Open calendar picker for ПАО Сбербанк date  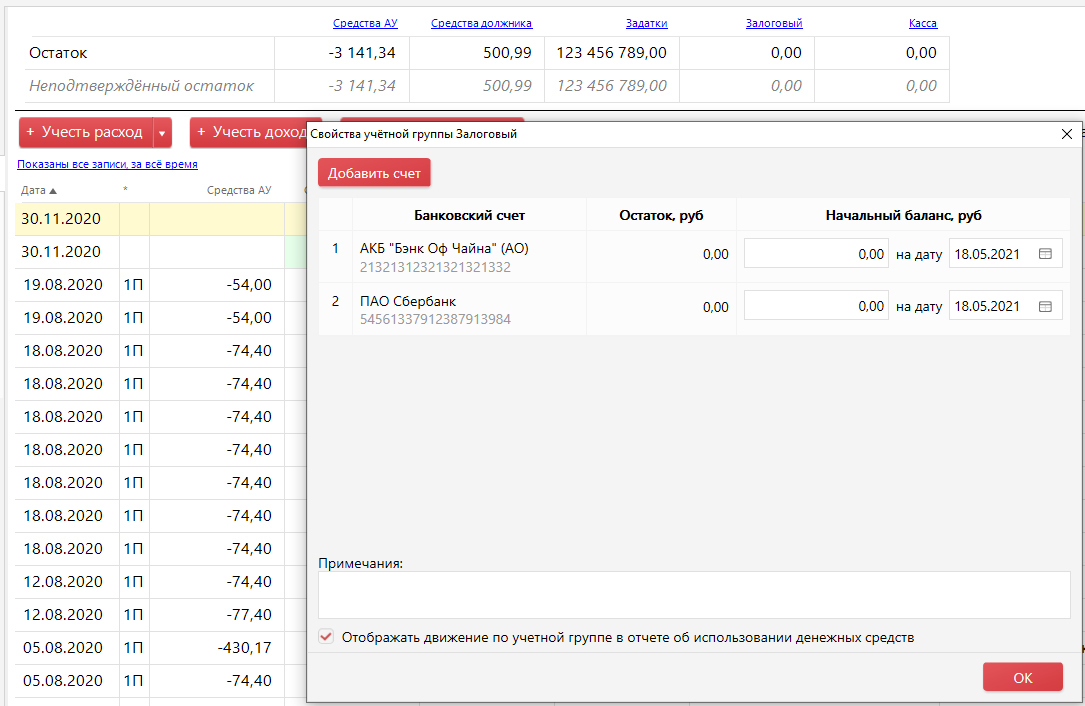pos(1045,306)
